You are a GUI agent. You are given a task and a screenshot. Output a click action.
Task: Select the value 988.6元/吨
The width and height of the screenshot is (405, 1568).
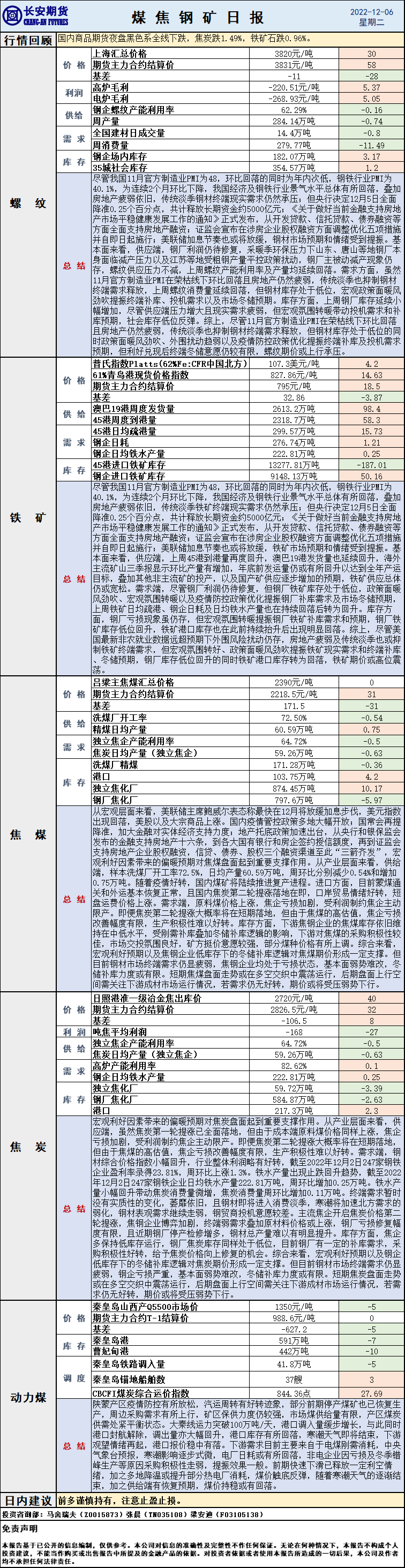pos(294,1318)
